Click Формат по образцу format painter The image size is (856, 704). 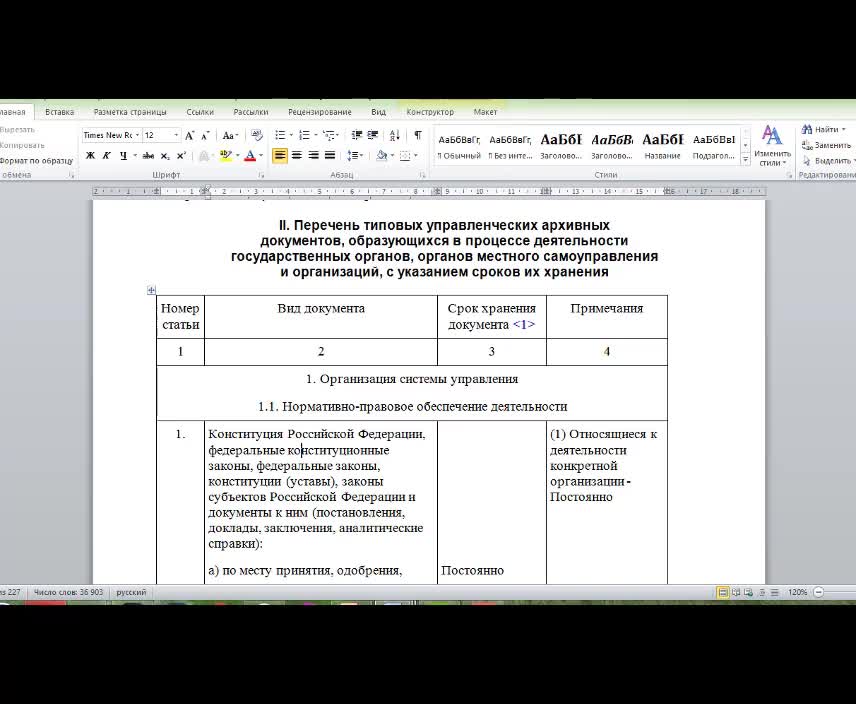point(36,161)
